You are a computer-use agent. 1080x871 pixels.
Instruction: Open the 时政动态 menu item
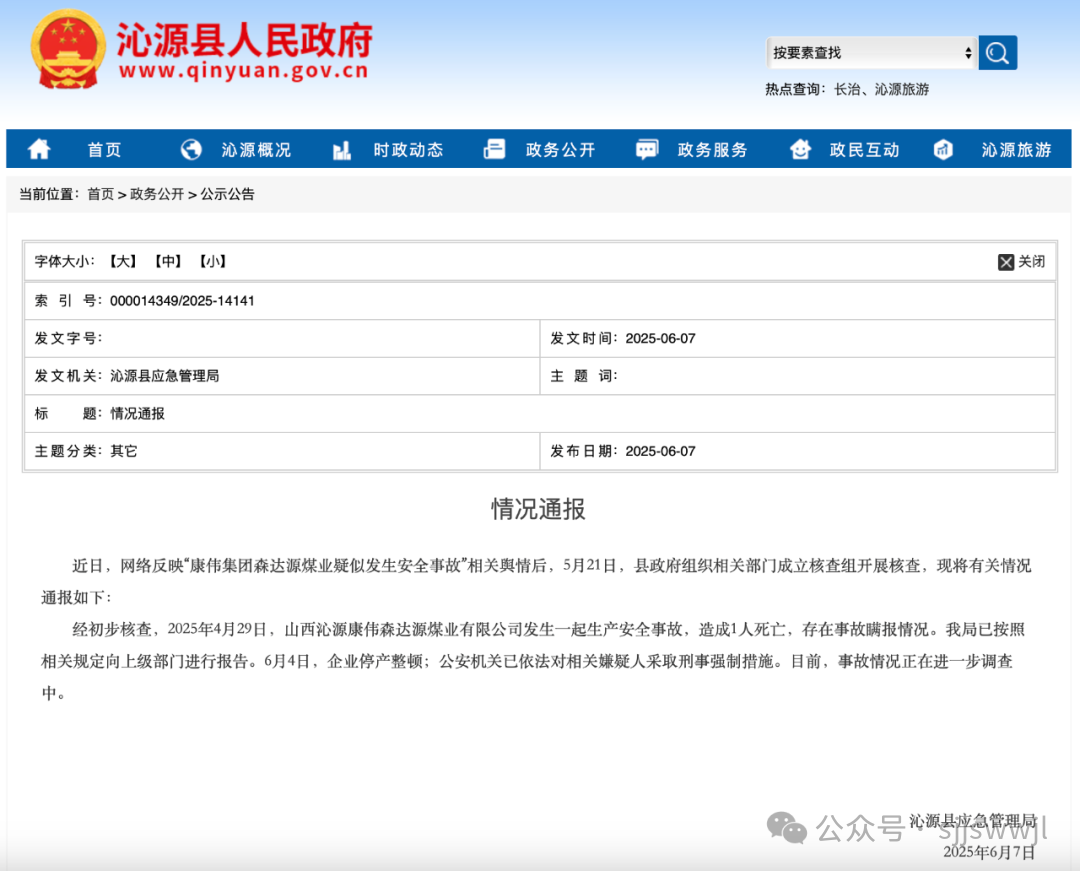(408, 149)
